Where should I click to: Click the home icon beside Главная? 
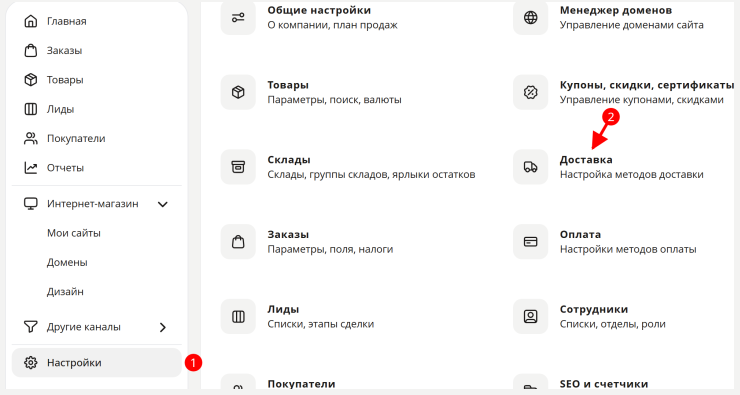pos(31,21)
